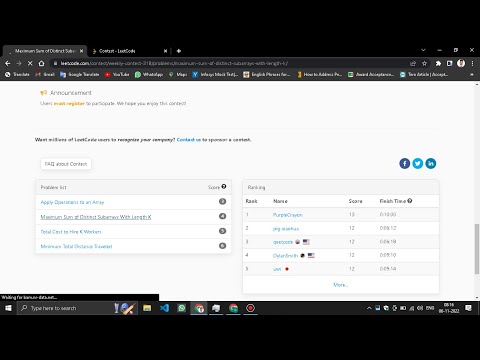
Task: Open the Windows notification center icon
Action: pos(468,308)
